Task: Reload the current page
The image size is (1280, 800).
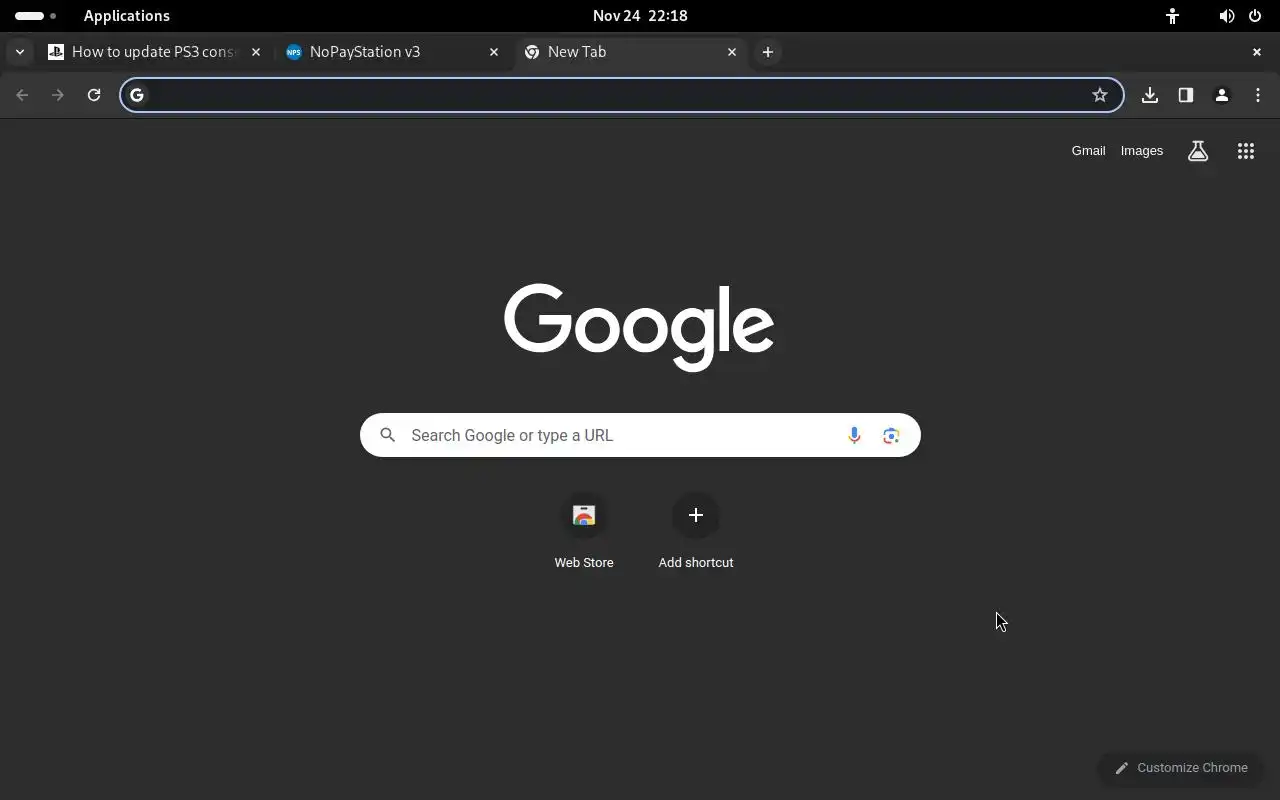Action: pos(94,95)
